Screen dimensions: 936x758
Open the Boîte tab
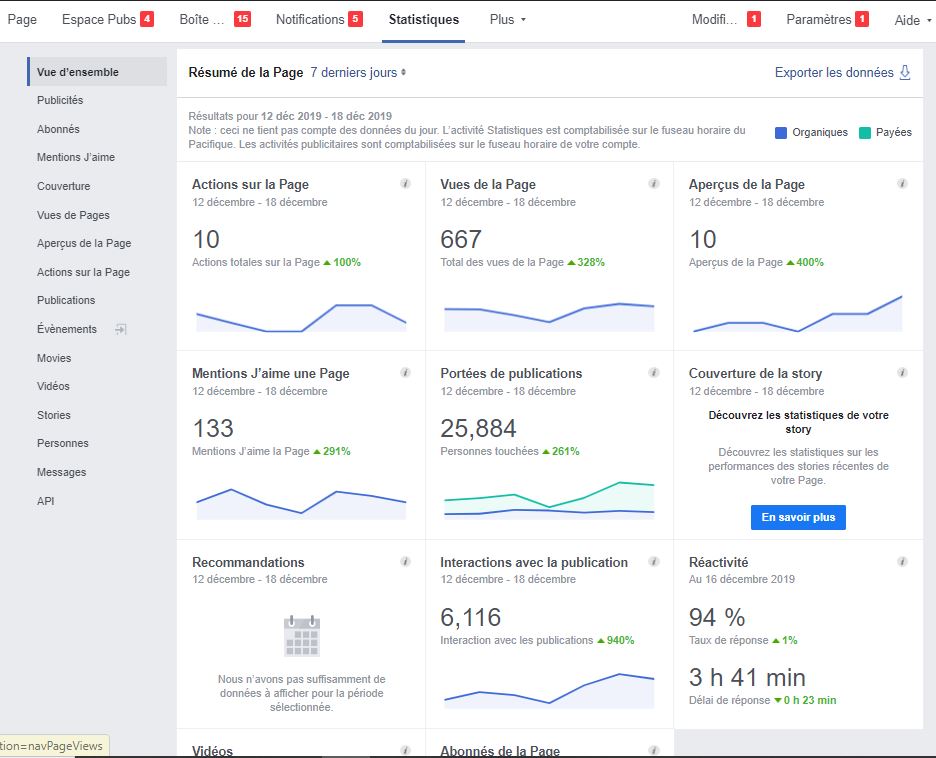coord(202,19)
